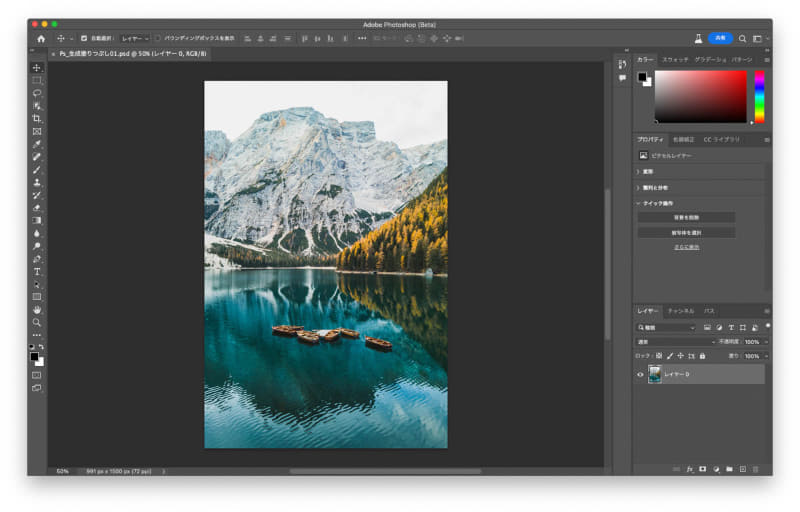Open the レイヤー auto-select dropdown in options bar

point(134,38)
